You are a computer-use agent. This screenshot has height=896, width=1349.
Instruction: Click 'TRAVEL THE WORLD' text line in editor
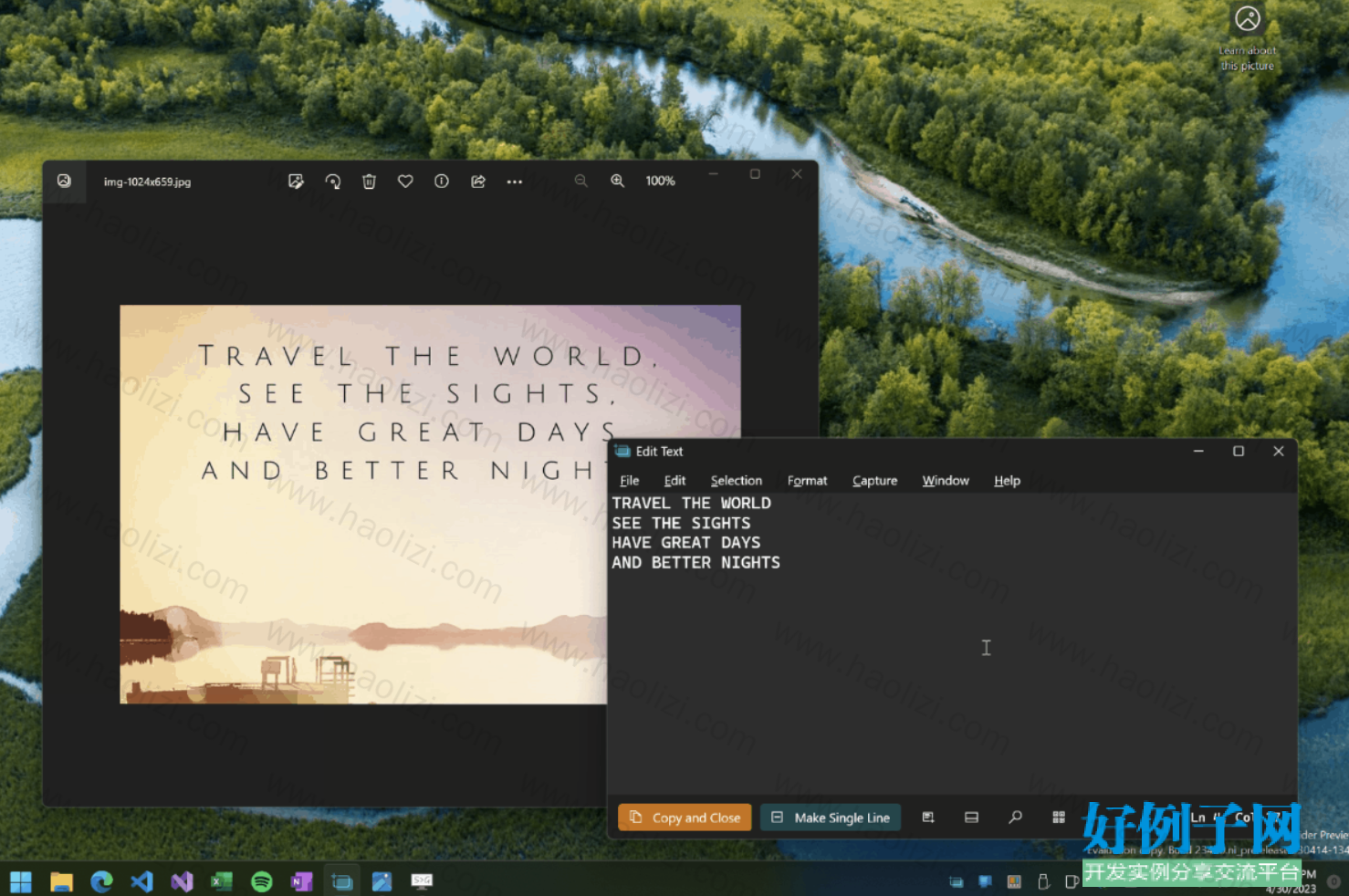[691, 503]
